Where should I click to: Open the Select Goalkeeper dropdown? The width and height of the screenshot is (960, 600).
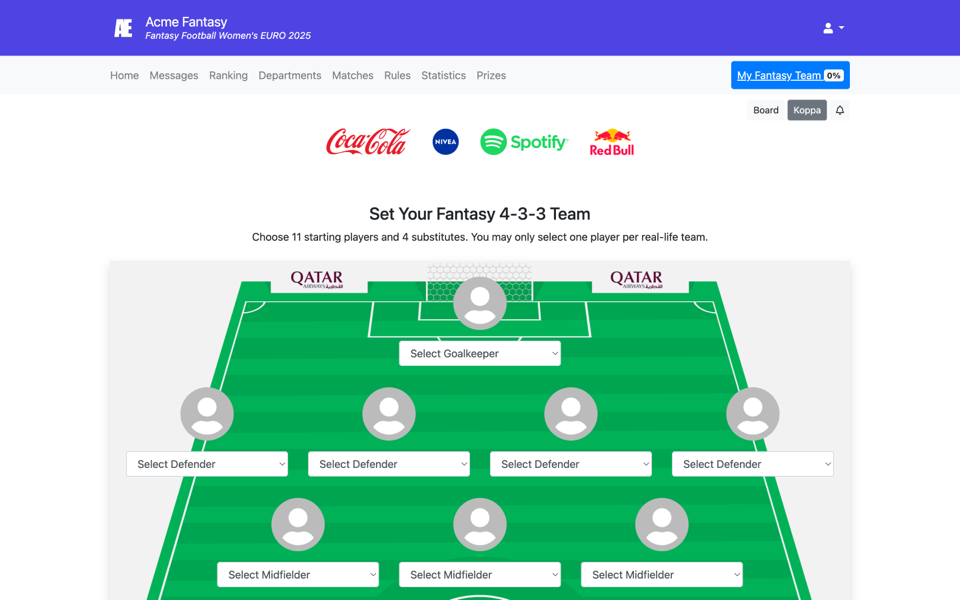pos(480,353)
